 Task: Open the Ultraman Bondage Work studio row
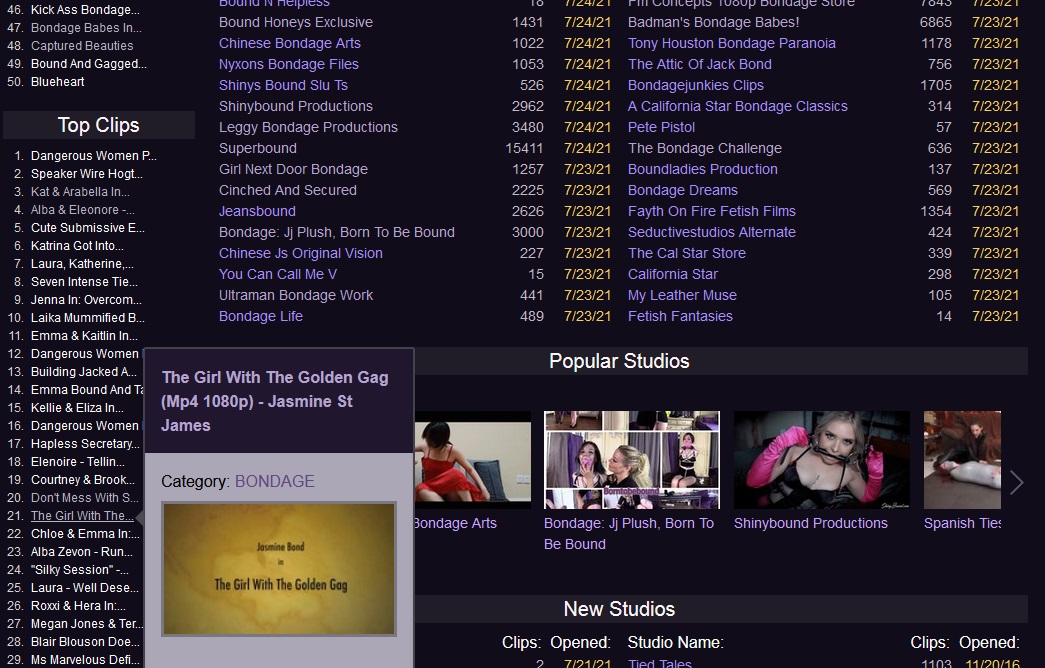(x=296, y=295)
